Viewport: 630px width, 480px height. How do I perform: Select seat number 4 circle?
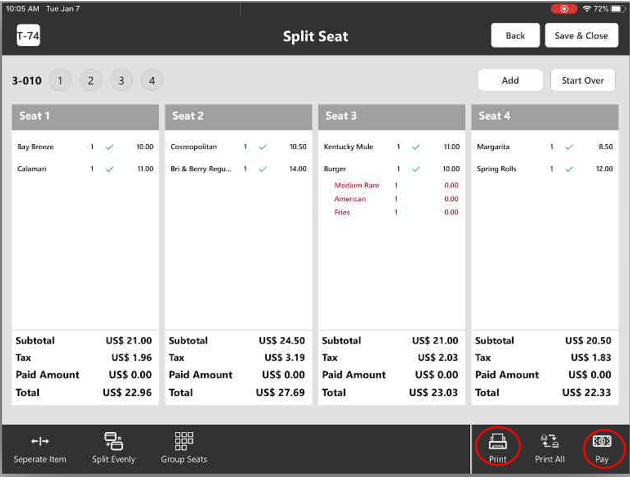151,81
